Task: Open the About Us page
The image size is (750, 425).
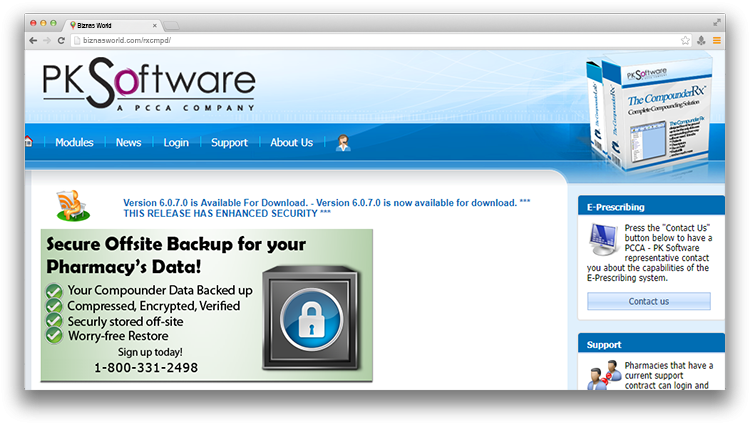Action: click(291, 142)
